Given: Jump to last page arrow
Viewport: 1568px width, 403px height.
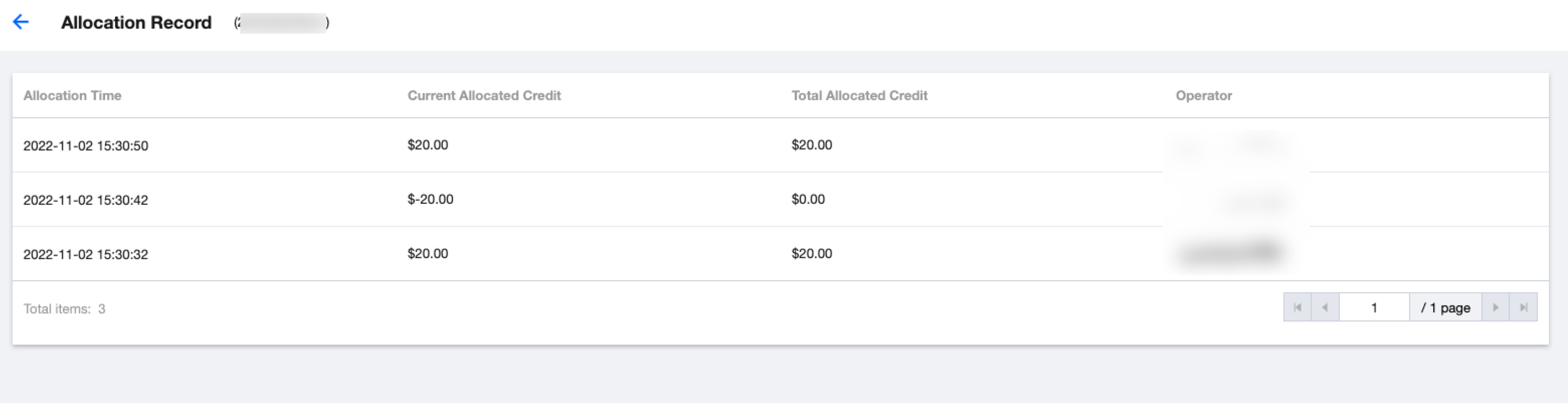Looking at the screenshot, I should 1523,307.
